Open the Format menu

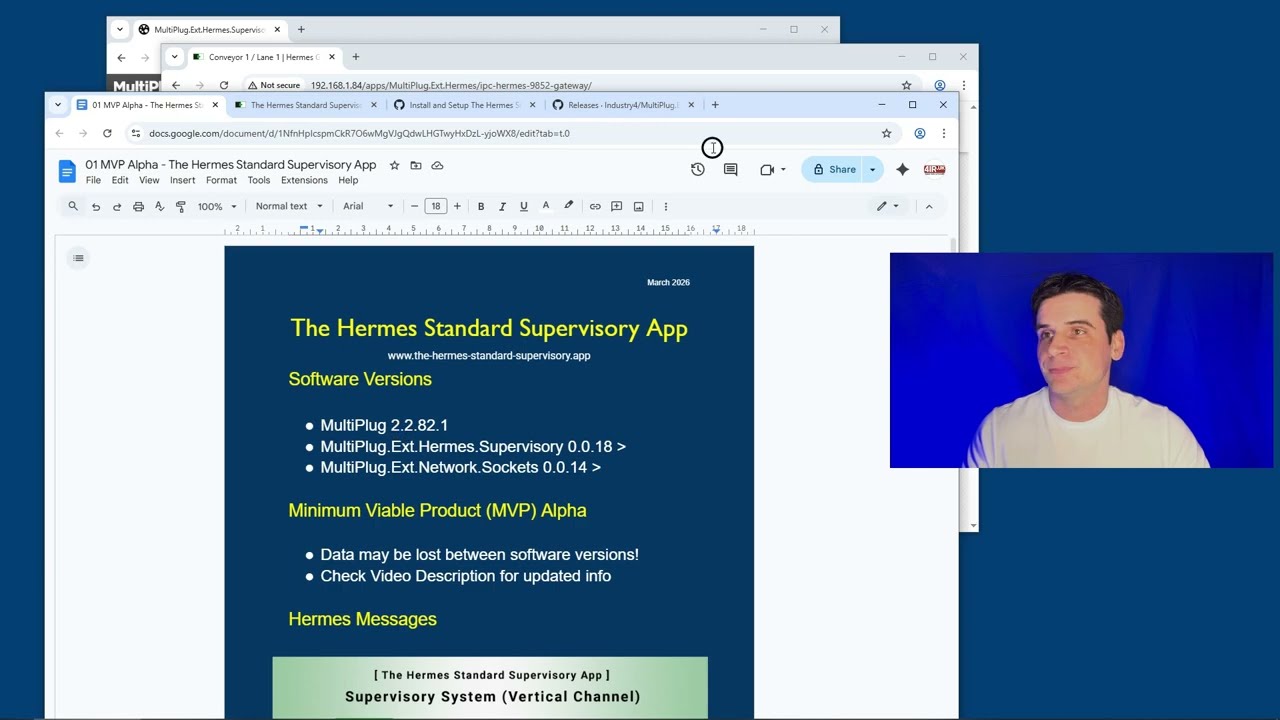coord(221,180)
